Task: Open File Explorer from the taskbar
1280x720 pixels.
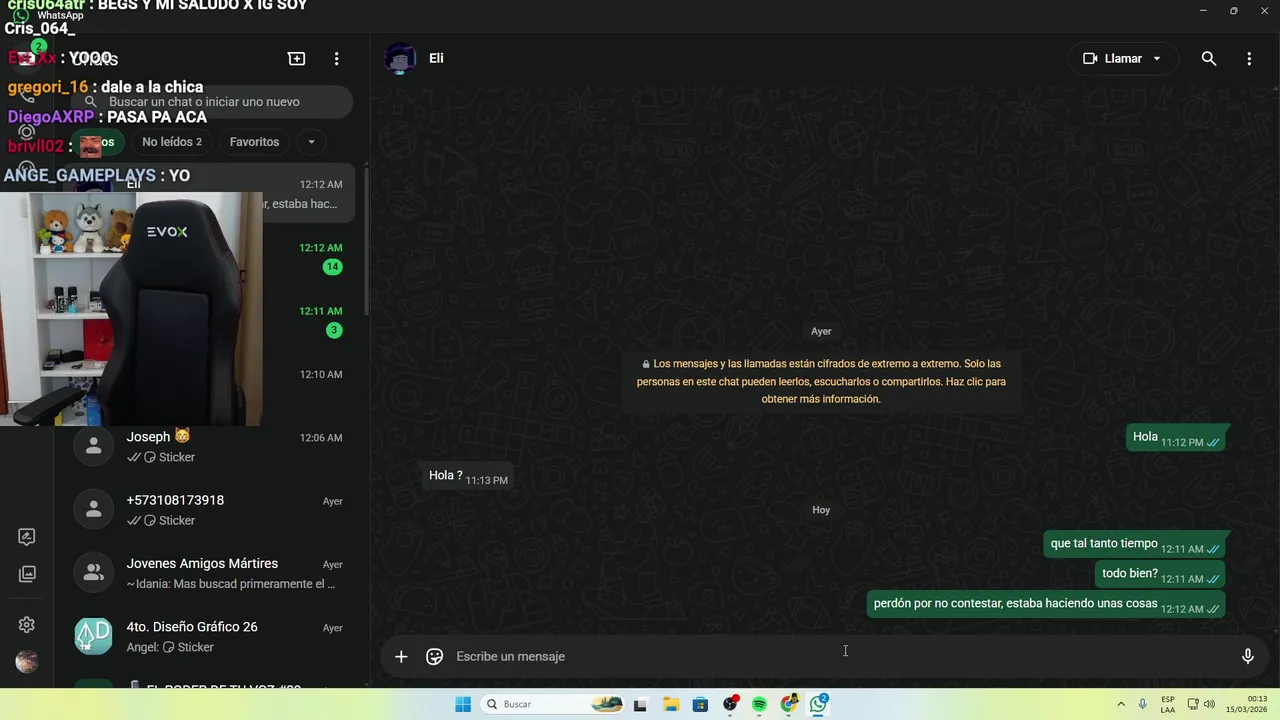Action: tap(670, 704)
